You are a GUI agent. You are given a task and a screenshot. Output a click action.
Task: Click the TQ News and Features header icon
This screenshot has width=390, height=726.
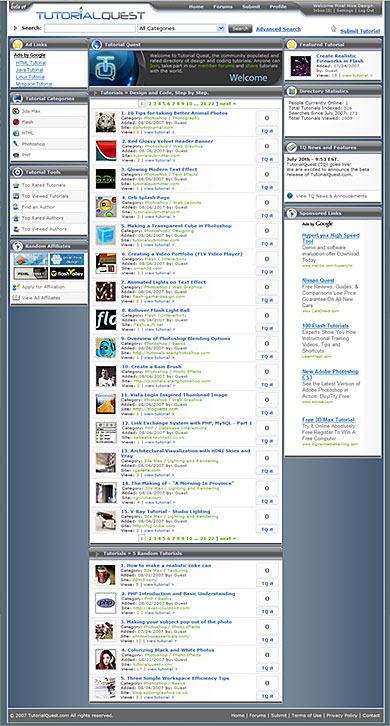[291, 148]
